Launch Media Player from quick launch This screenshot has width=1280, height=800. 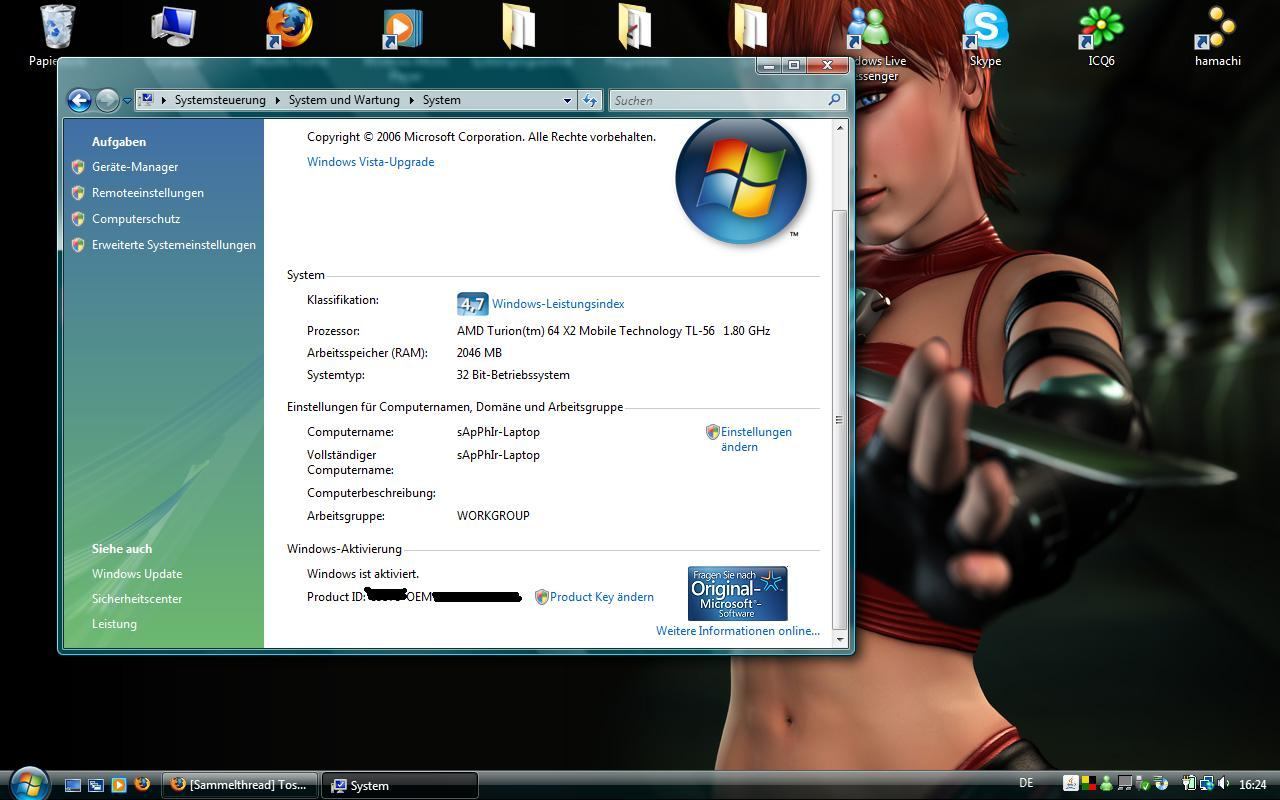coord(119,785)
